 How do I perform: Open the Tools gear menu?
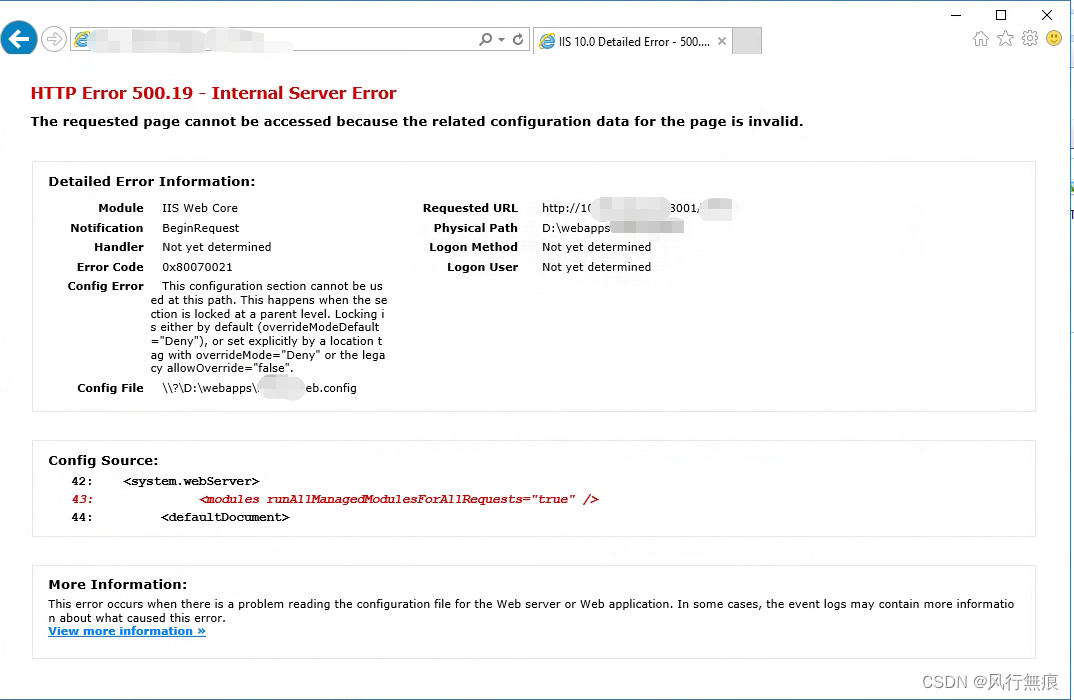pyautogui.click(x=1029, y=38)
